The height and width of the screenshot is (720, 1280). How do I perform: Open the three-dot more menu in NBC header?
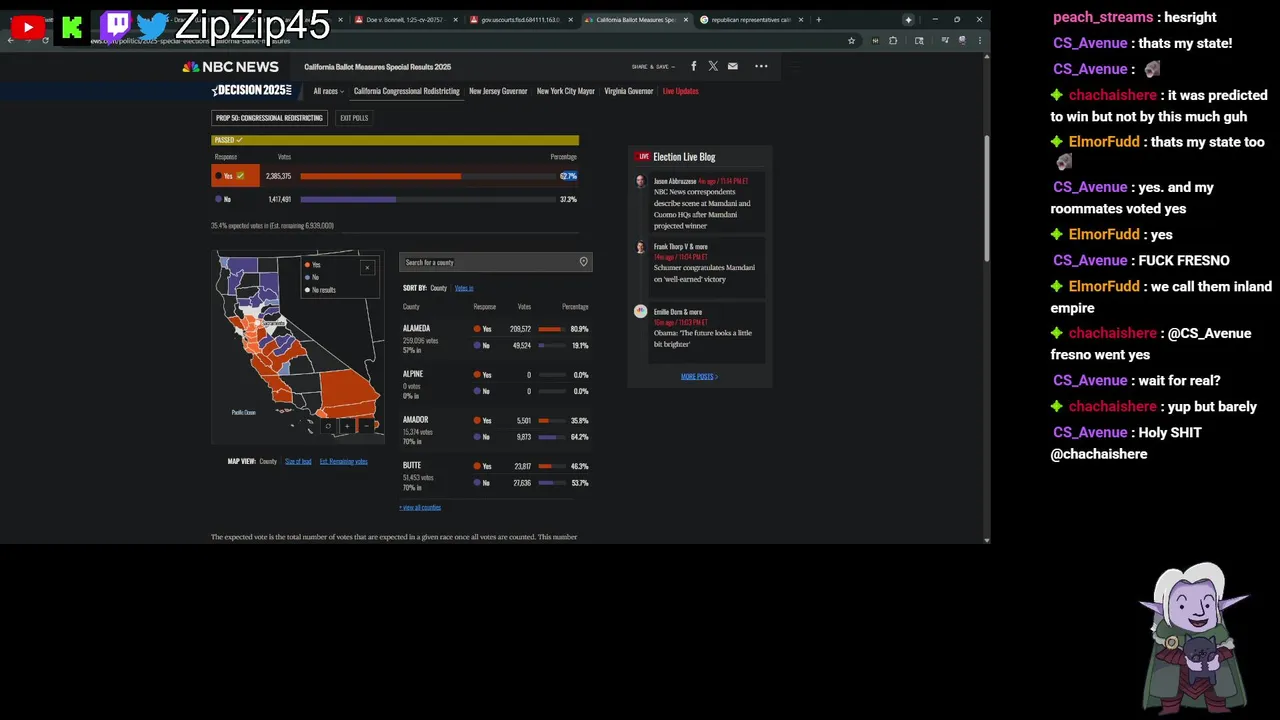[761, 66]
